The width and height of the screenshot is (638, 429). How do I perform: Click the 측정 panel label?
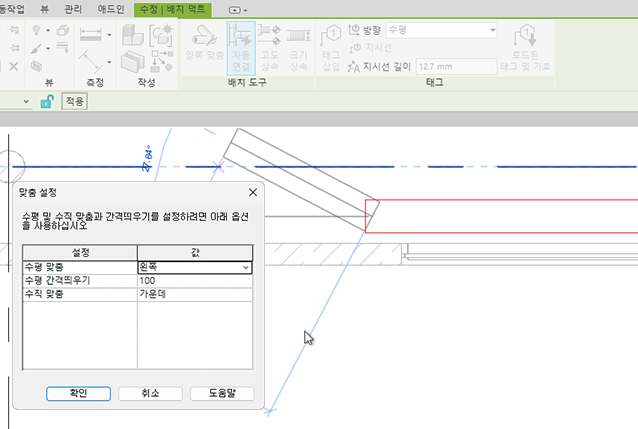(x=95, y=83)
